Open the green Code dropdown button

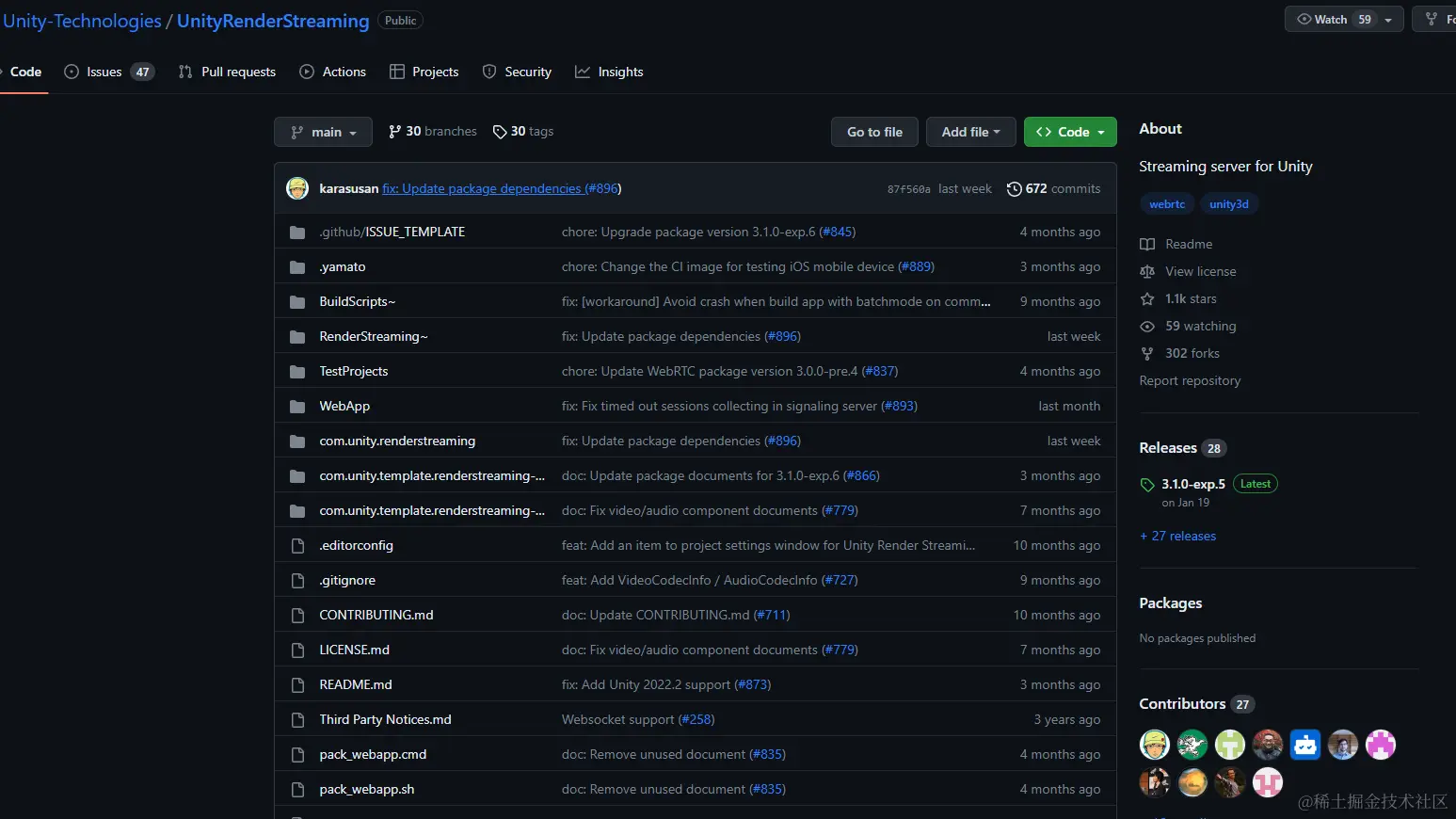[1070, 132]
